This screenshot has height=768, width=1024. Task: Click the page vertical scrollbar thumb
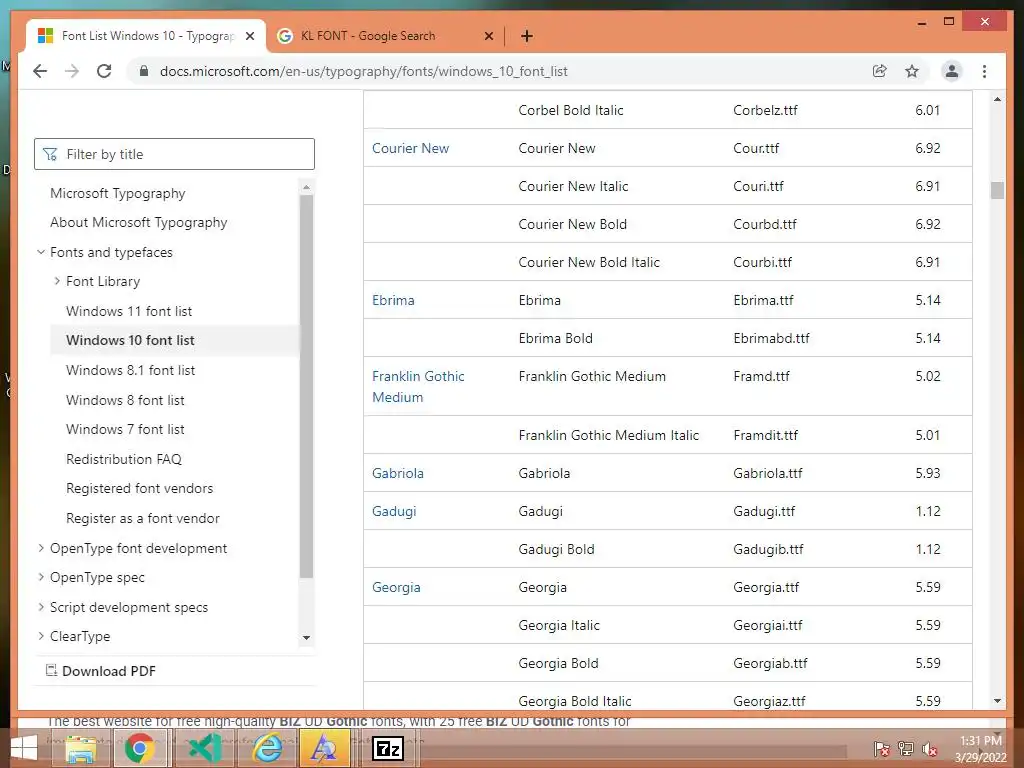(997, 190)
